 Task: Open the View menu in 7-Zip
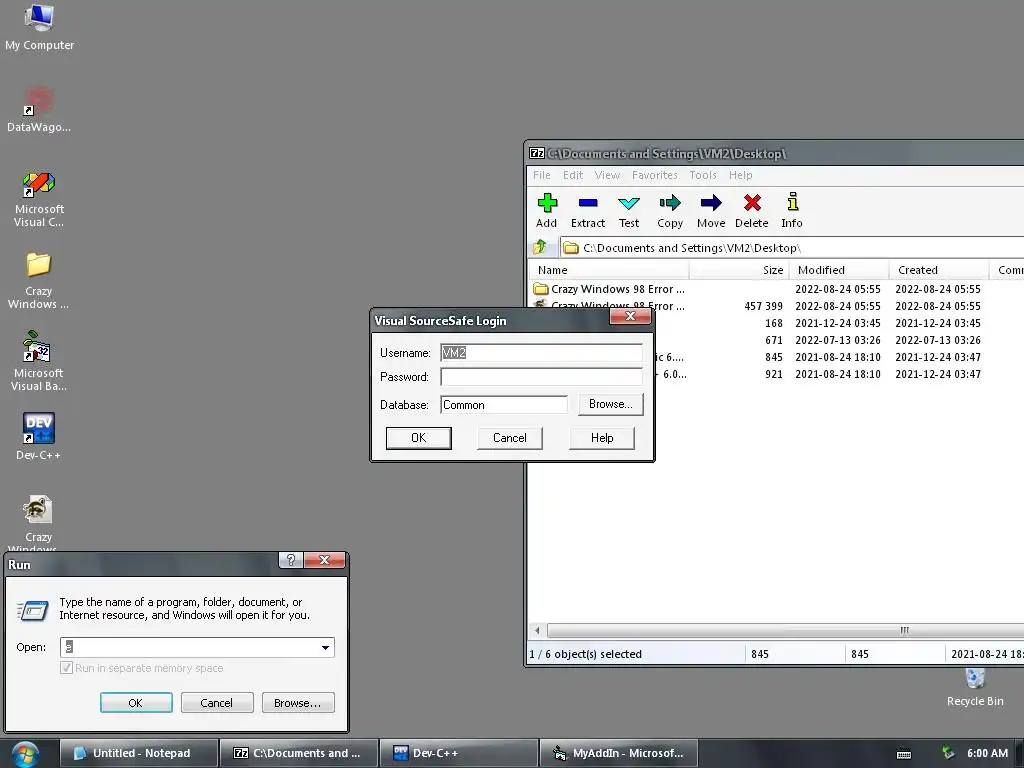[607, 175]
